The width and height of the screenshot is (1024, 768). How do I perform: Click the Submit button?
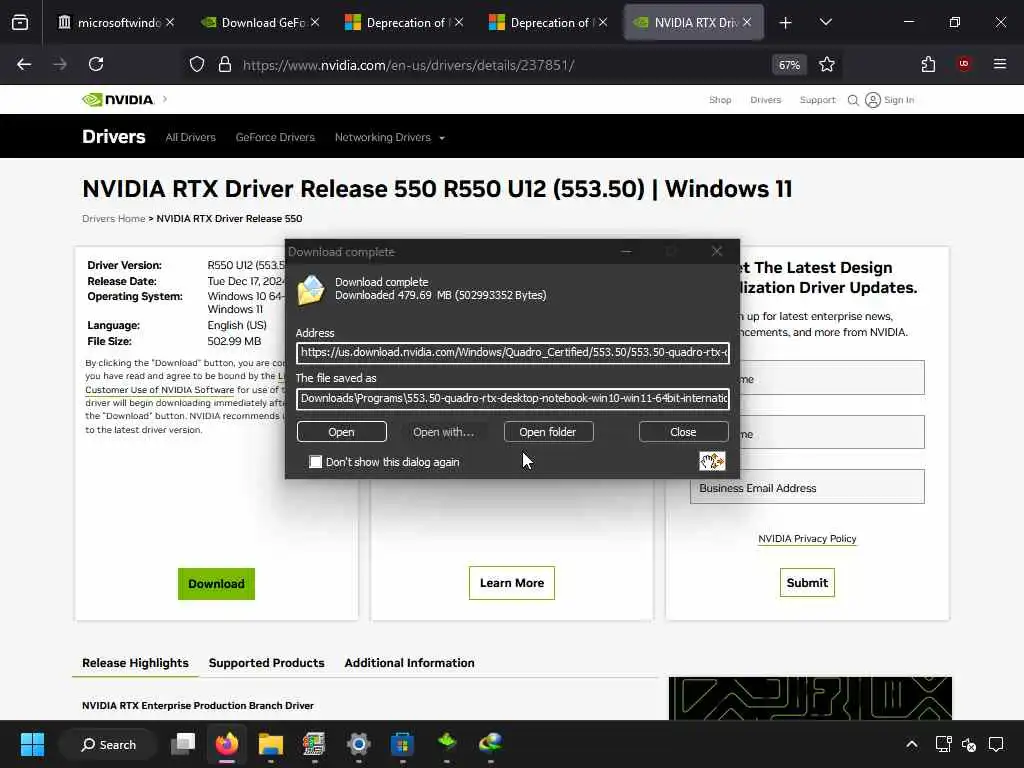[x=807, y=583]
